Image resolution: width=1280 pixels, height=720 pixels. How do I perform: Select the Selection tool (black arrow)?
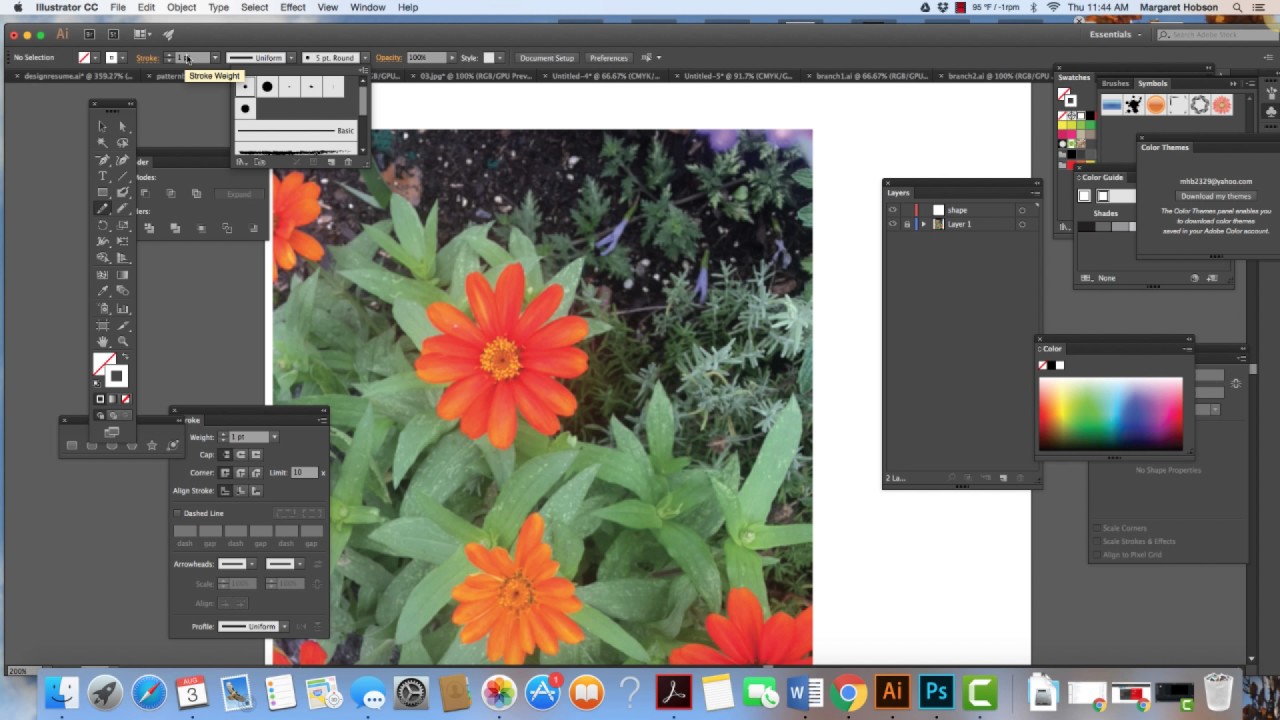pyautogui.click(x=102, y=127)
